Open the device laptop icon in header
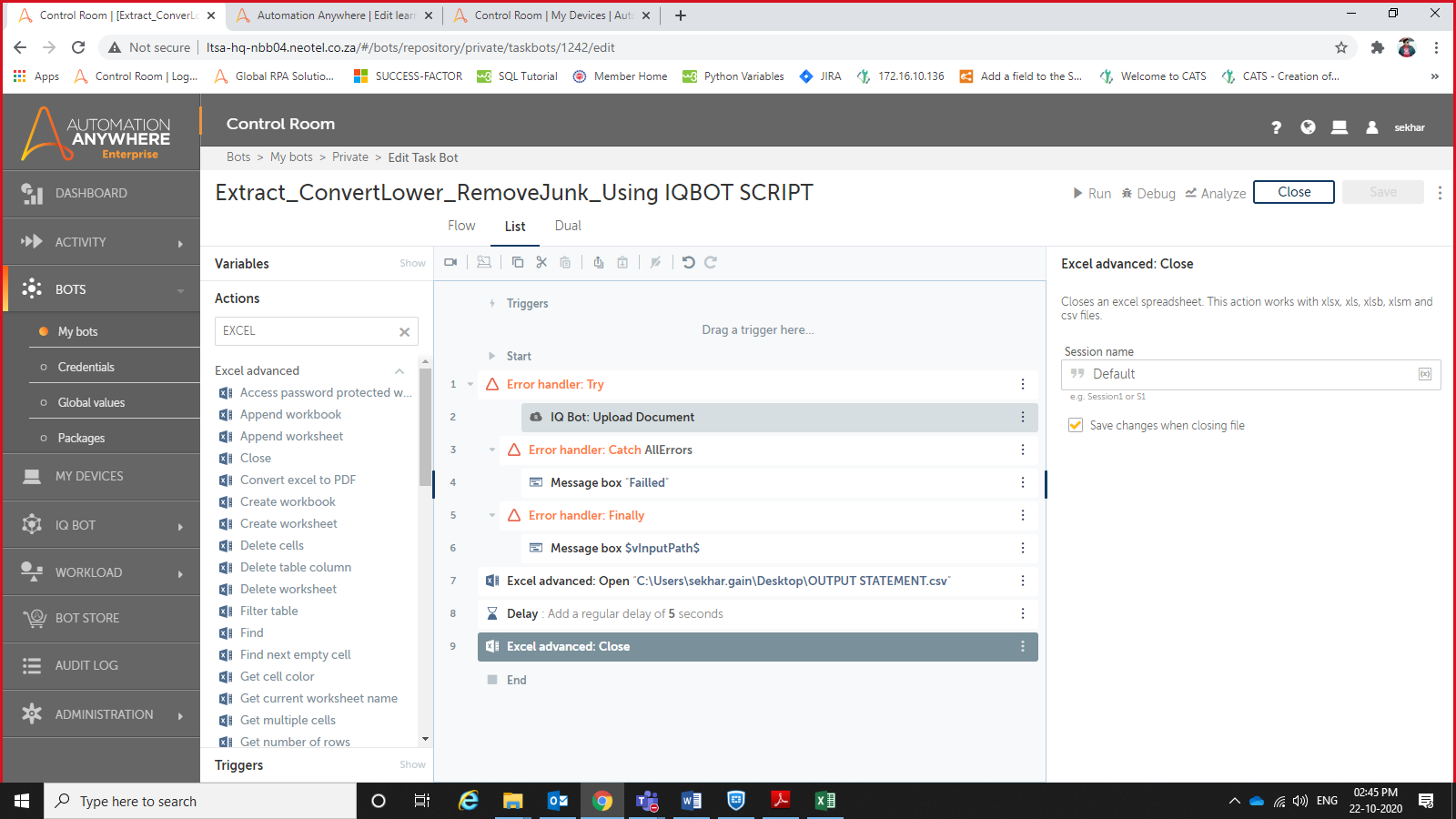The height and width of the screenshot is (819, 1456). pyautogui.click(x=1340, y=127)
